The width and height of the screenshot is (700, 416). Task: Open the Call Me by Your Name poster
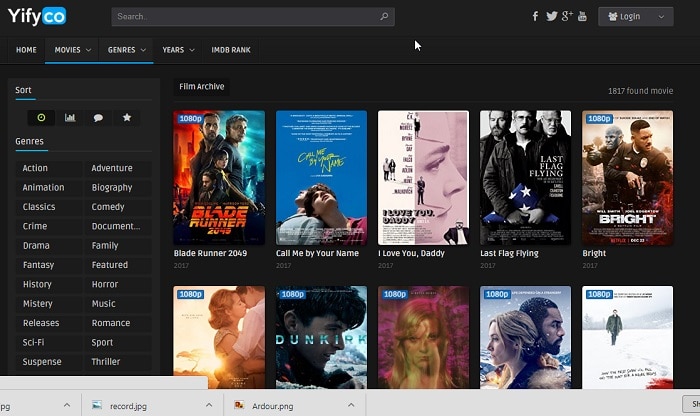click(321, 178)
